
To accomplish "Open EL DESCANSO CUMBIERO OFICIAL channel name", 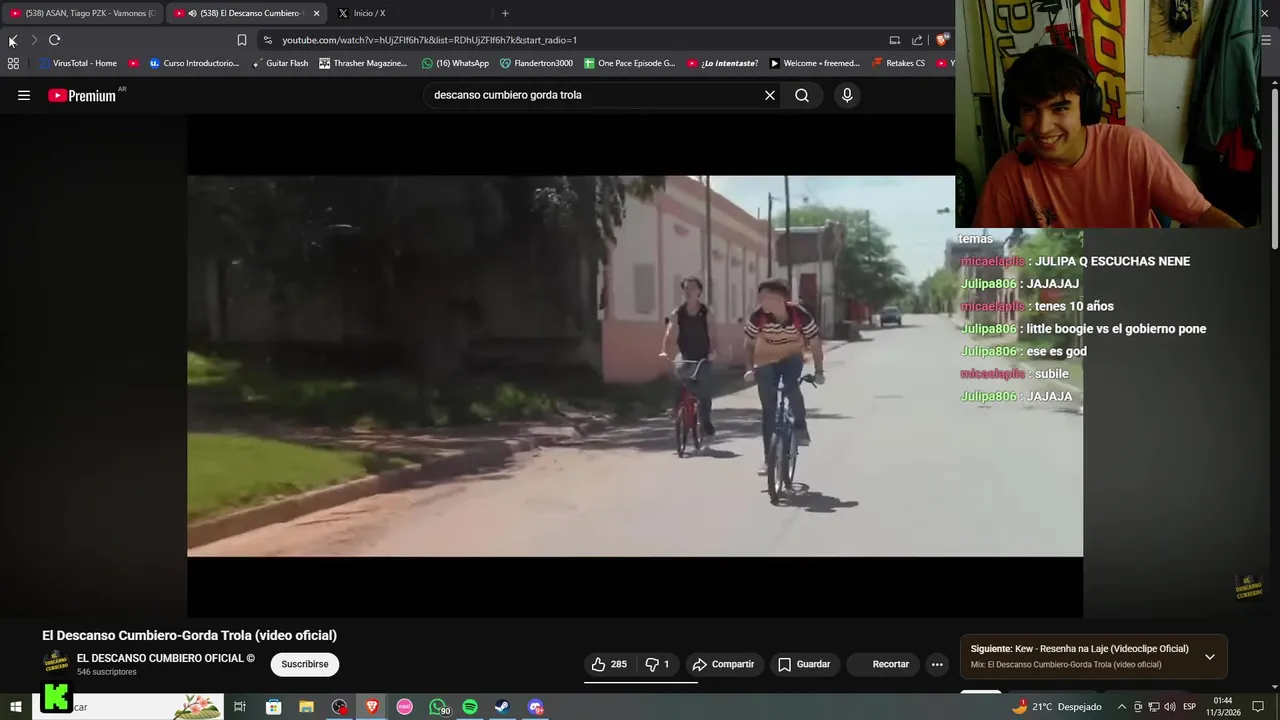I will pyautogui.click(x=166, y=658).
